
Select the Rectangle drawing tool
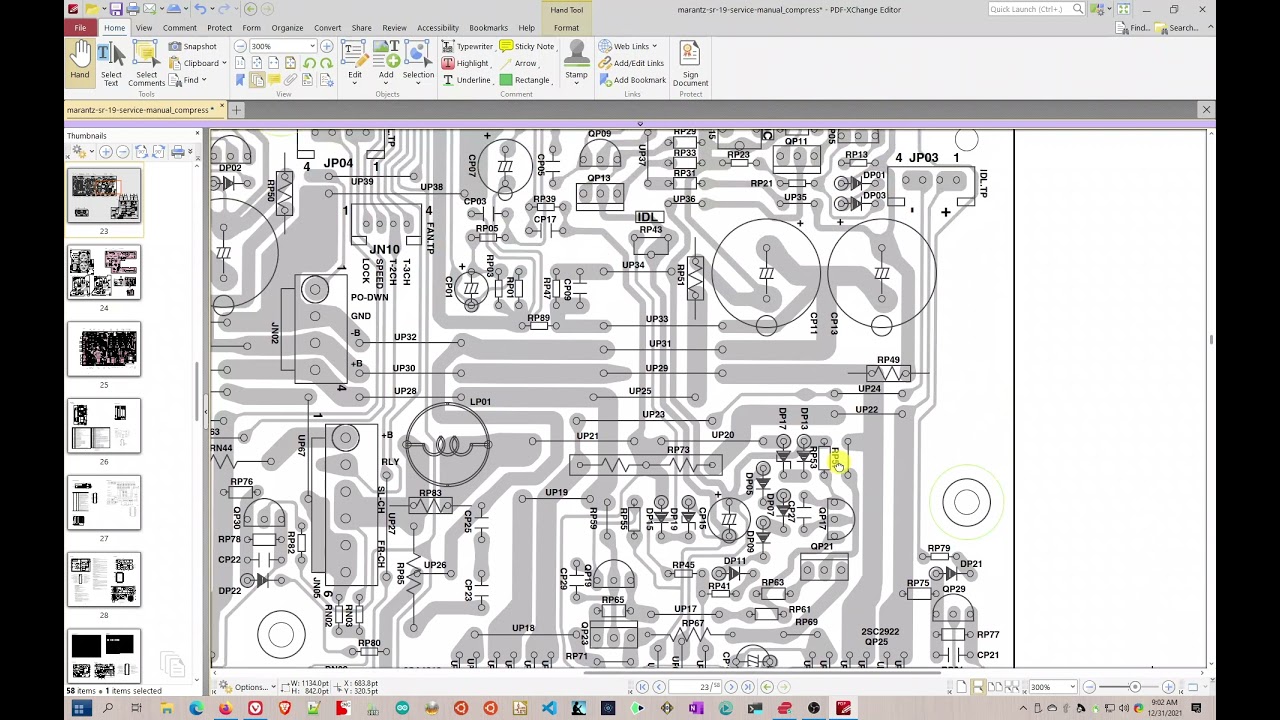(x=525, y=80)
